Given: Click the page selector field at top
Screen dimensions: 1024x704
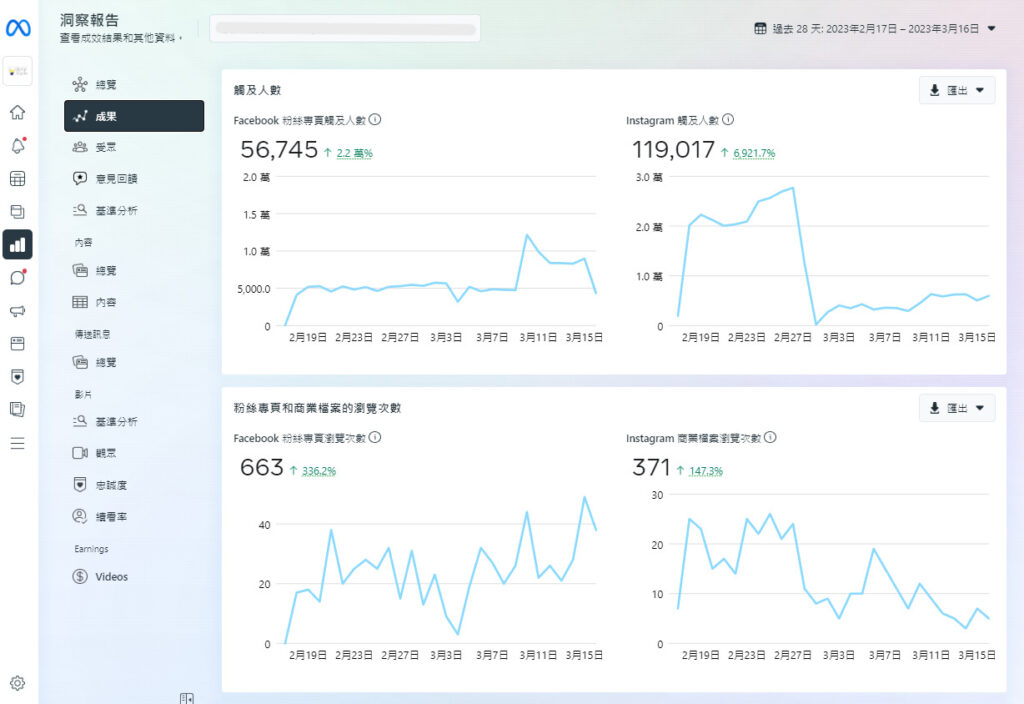Looking at the screenshot, I should coord(346,28).
